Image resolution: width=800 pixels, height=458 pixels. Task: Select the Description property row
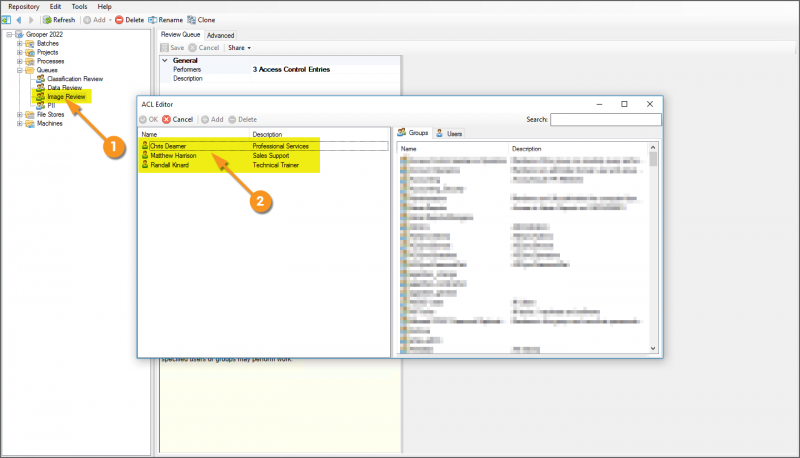tap(281, 79)
